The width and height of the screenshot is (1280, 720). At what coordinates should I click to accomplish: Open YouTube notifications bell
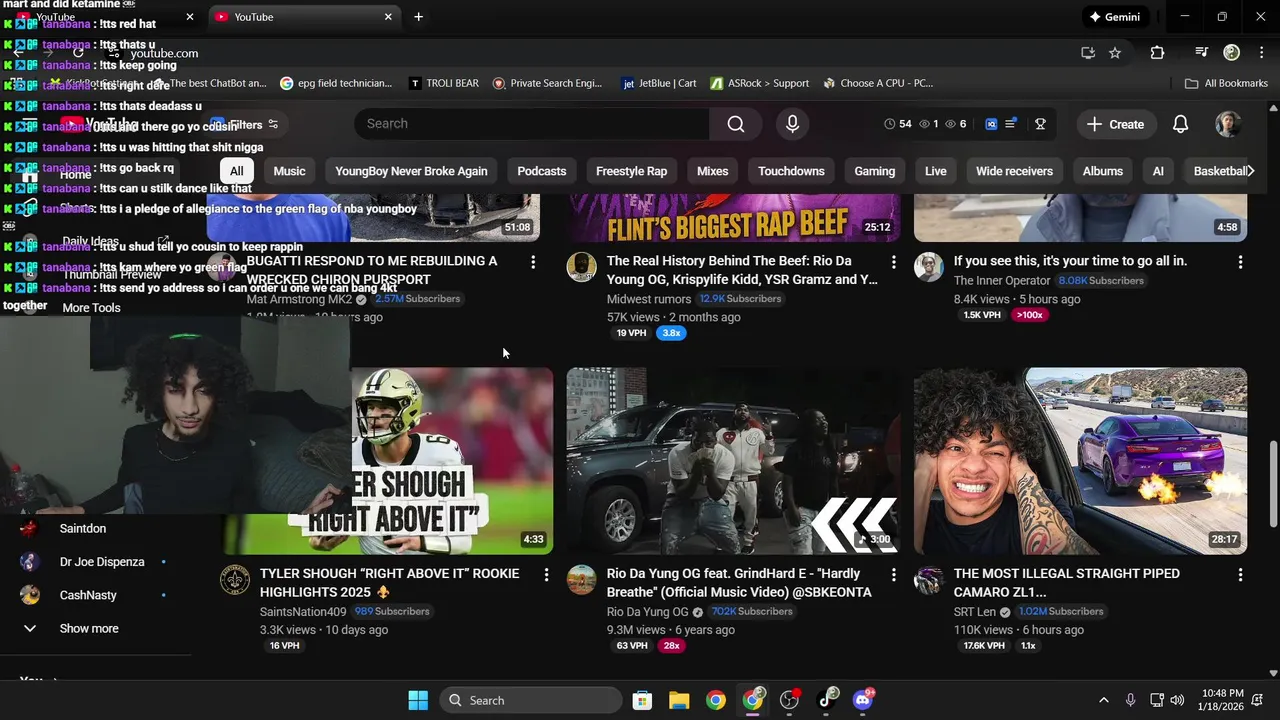click(x=1180, y=124)
